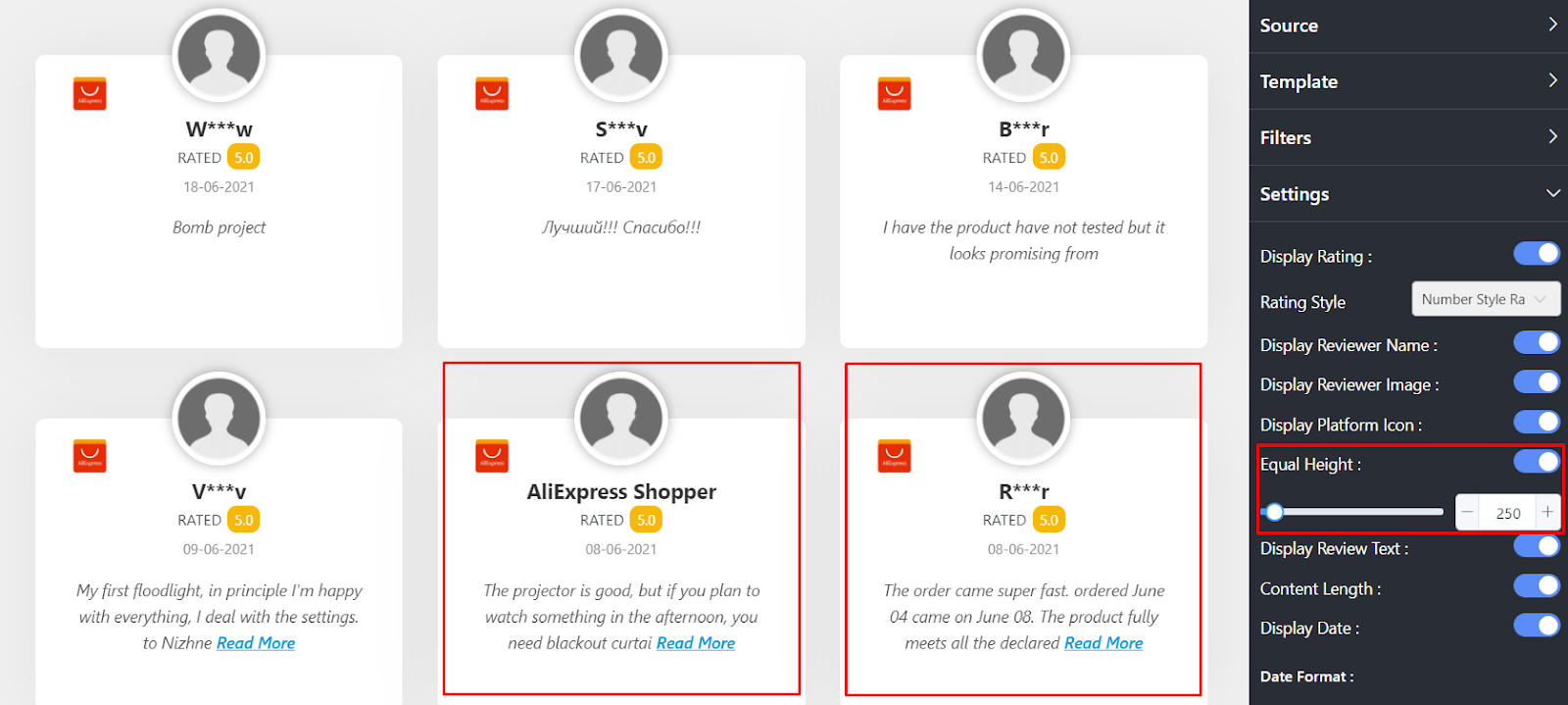
Task: Click Equal Height slider handle
Action: click(1274, 512)
